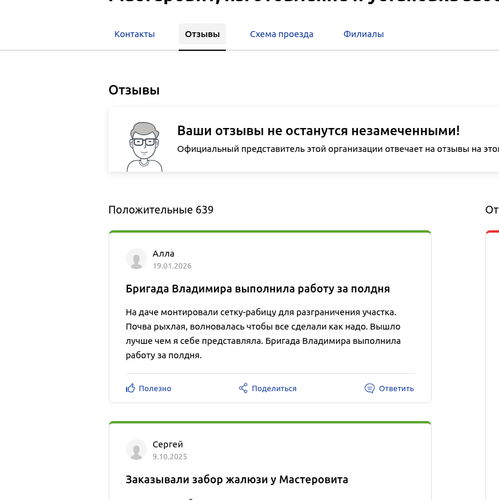The image size is (499, 500).
Task: Click review text starting На даче монтировали
Action: pos(263,334)
